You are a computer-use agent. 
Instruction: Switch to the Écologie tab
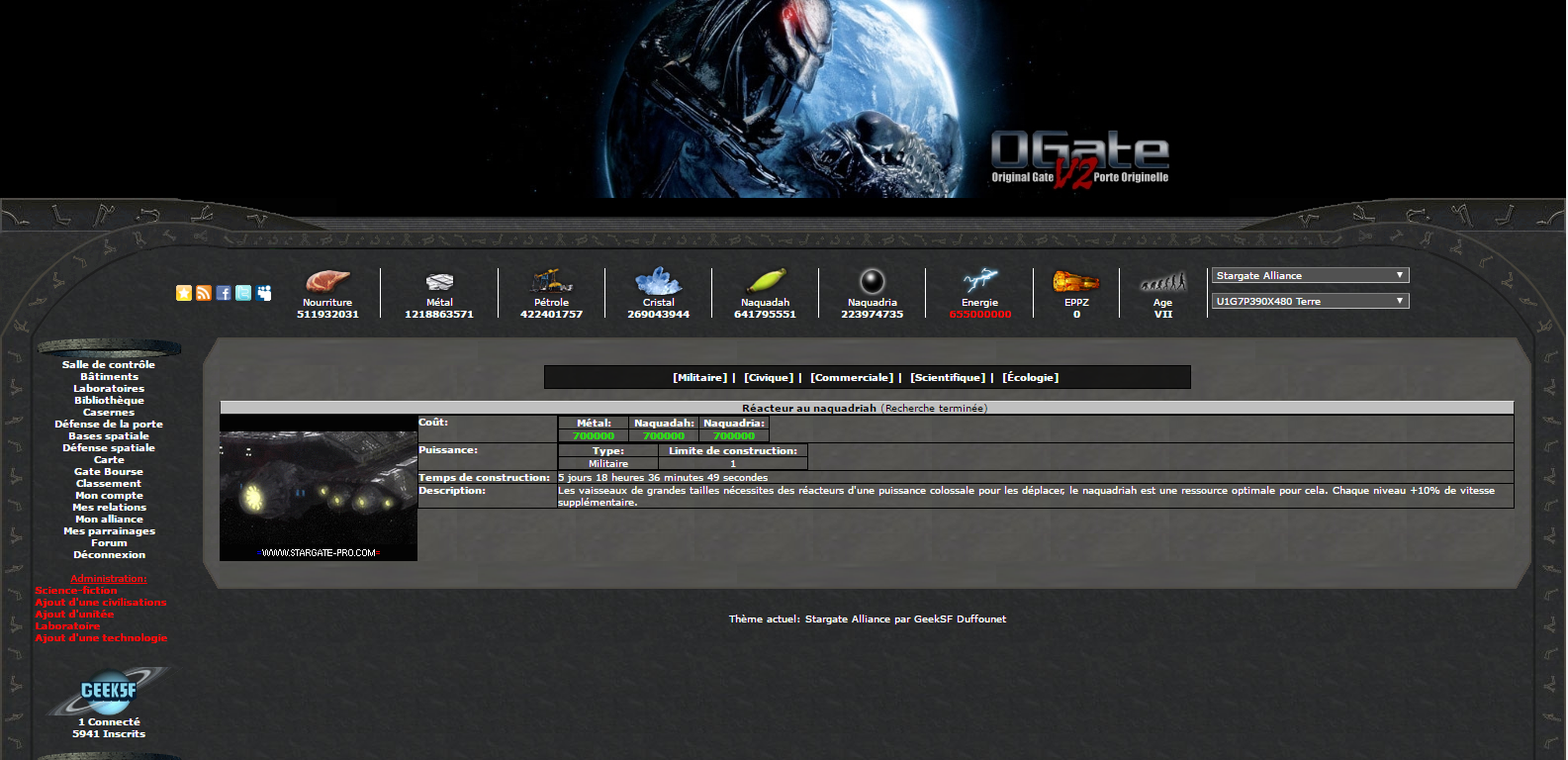point(1030,378)
